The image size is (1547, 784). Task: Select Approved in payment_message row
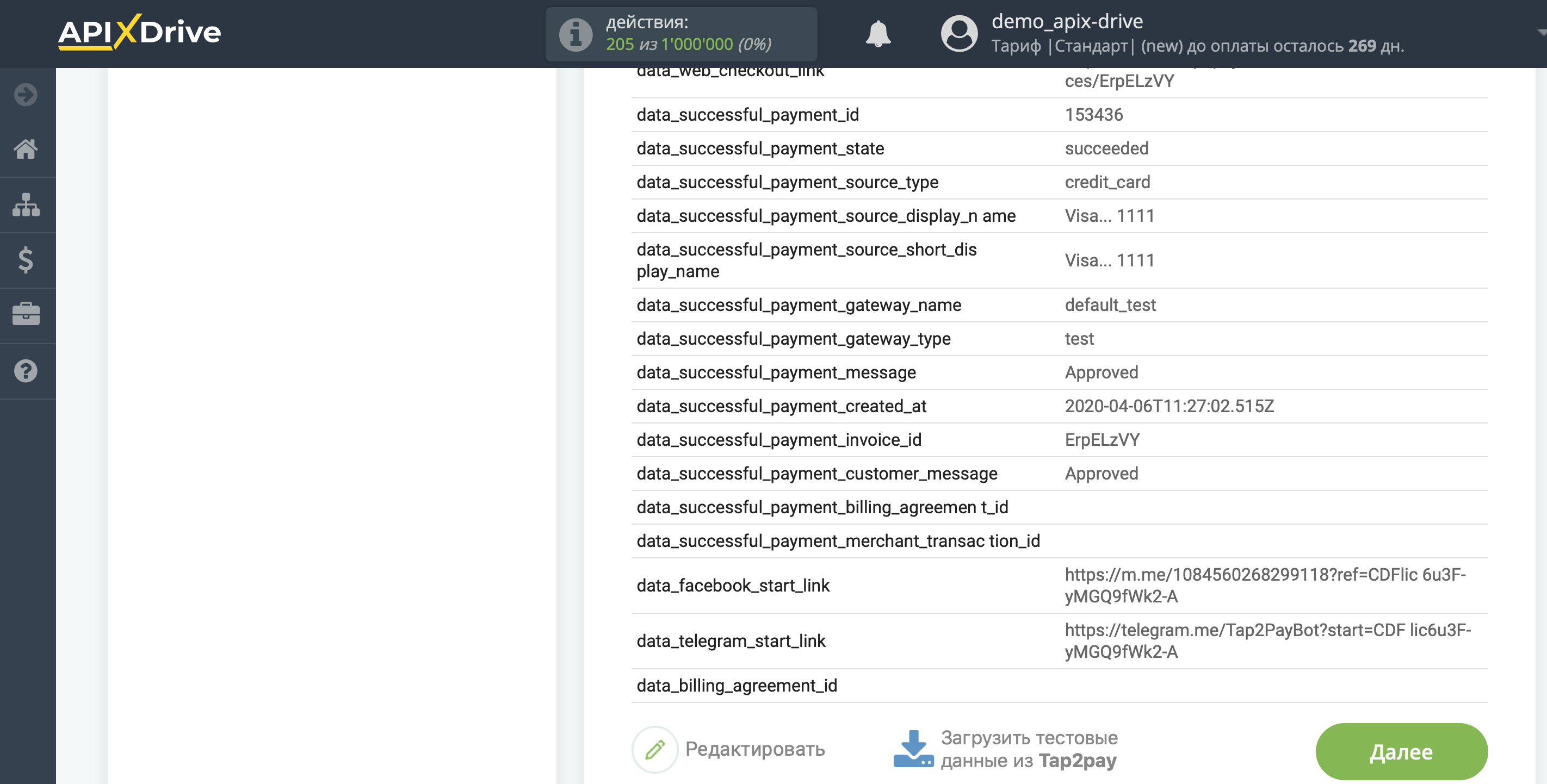coord(1102,372)
